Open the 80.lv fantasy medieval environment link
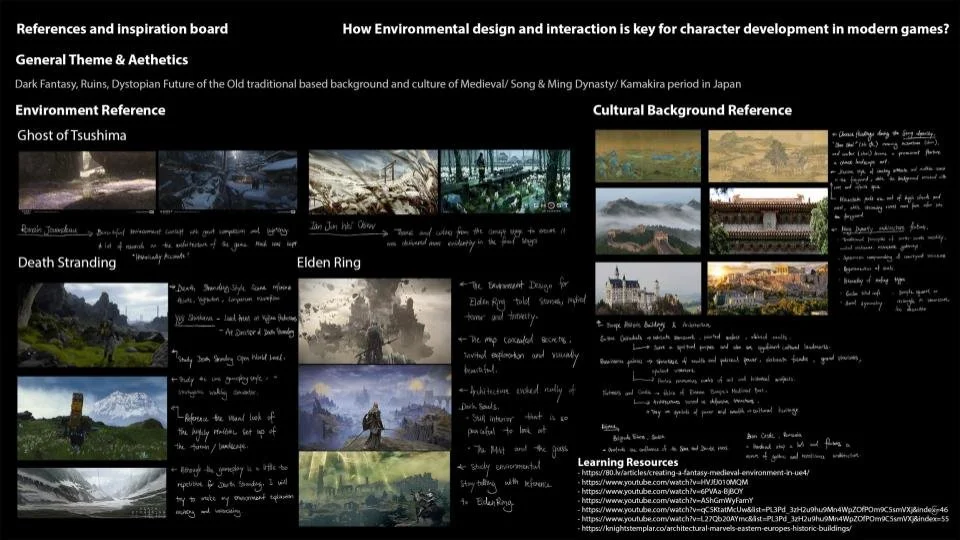The width and height of the screenshot is (960, 540). pyautogui.click(x=695, y=473)
